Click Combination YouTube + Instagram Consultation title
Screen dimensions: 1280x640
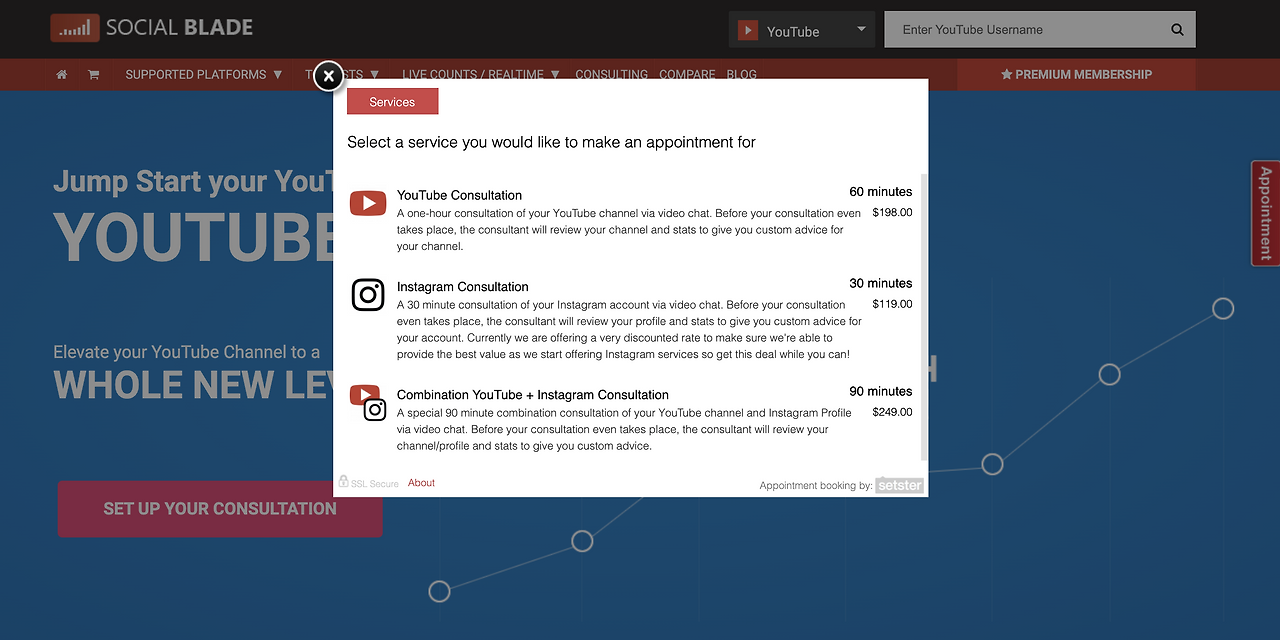(533, 395)
